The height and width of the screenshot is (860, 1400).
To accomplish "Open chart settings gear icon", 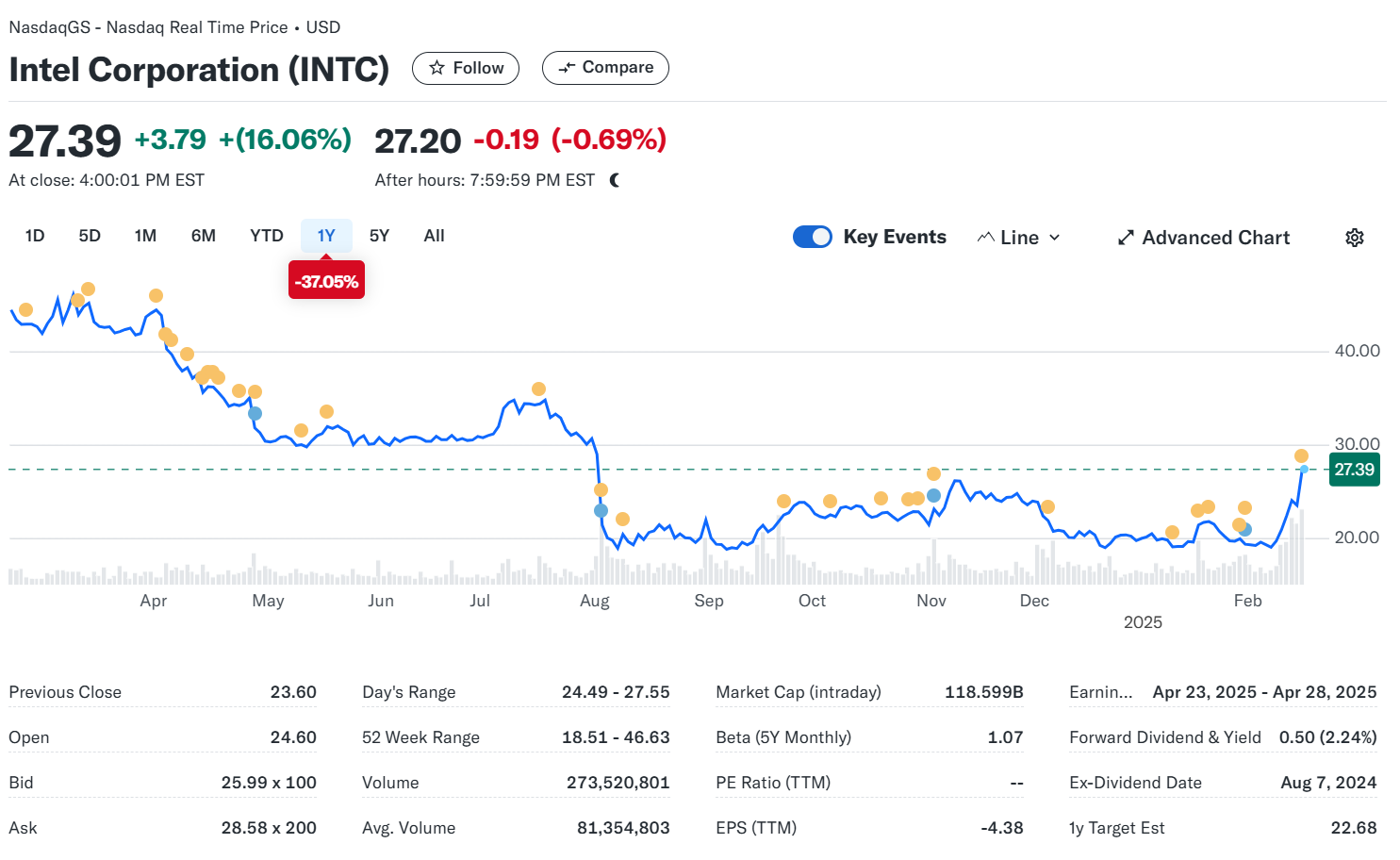I will click(x=1355, y=238).
